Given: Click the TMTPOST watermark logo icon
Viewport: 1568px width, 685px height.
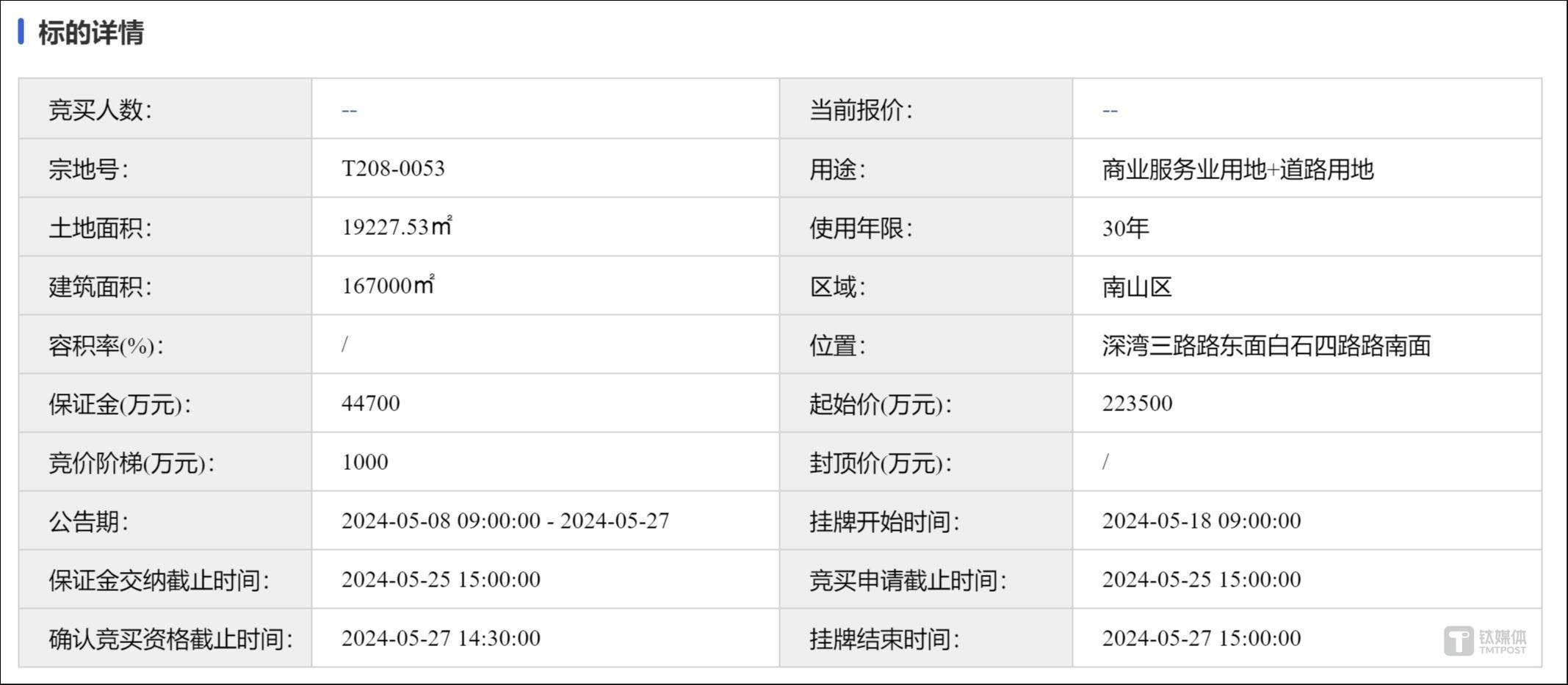Looking at the screenshot, I should coord(1458,641).
